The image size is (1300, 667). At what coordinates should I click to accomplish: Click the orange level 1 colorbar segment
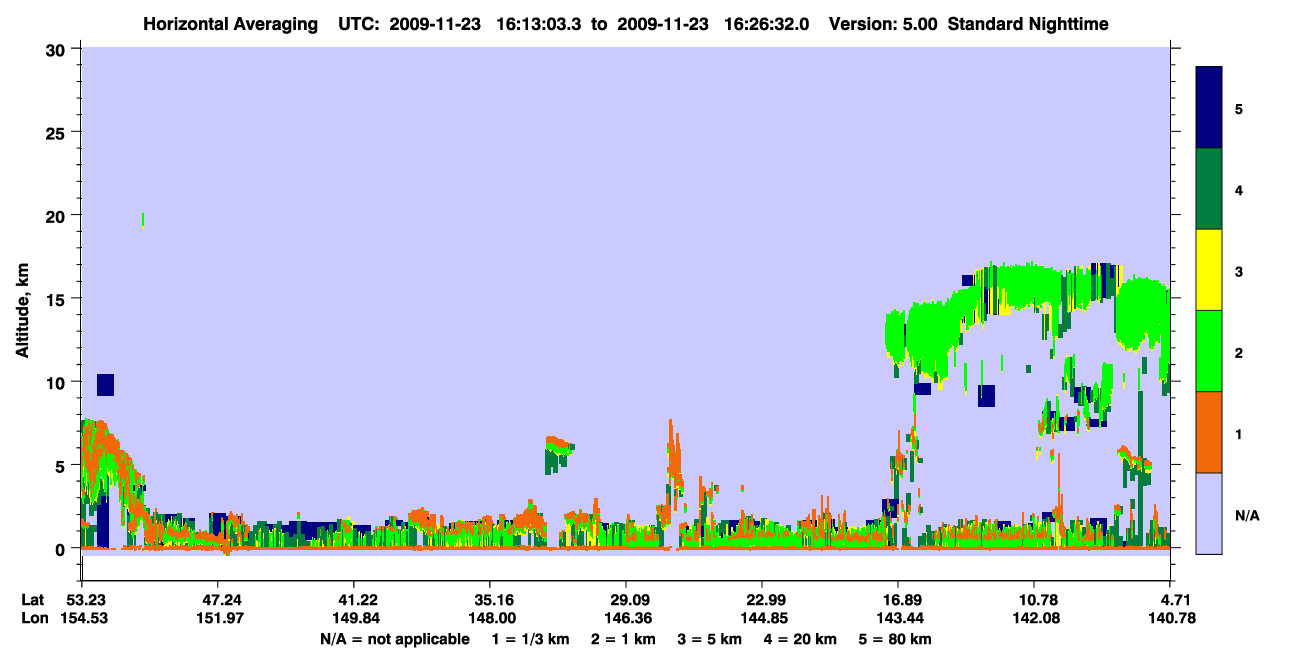click(1209, 432)
